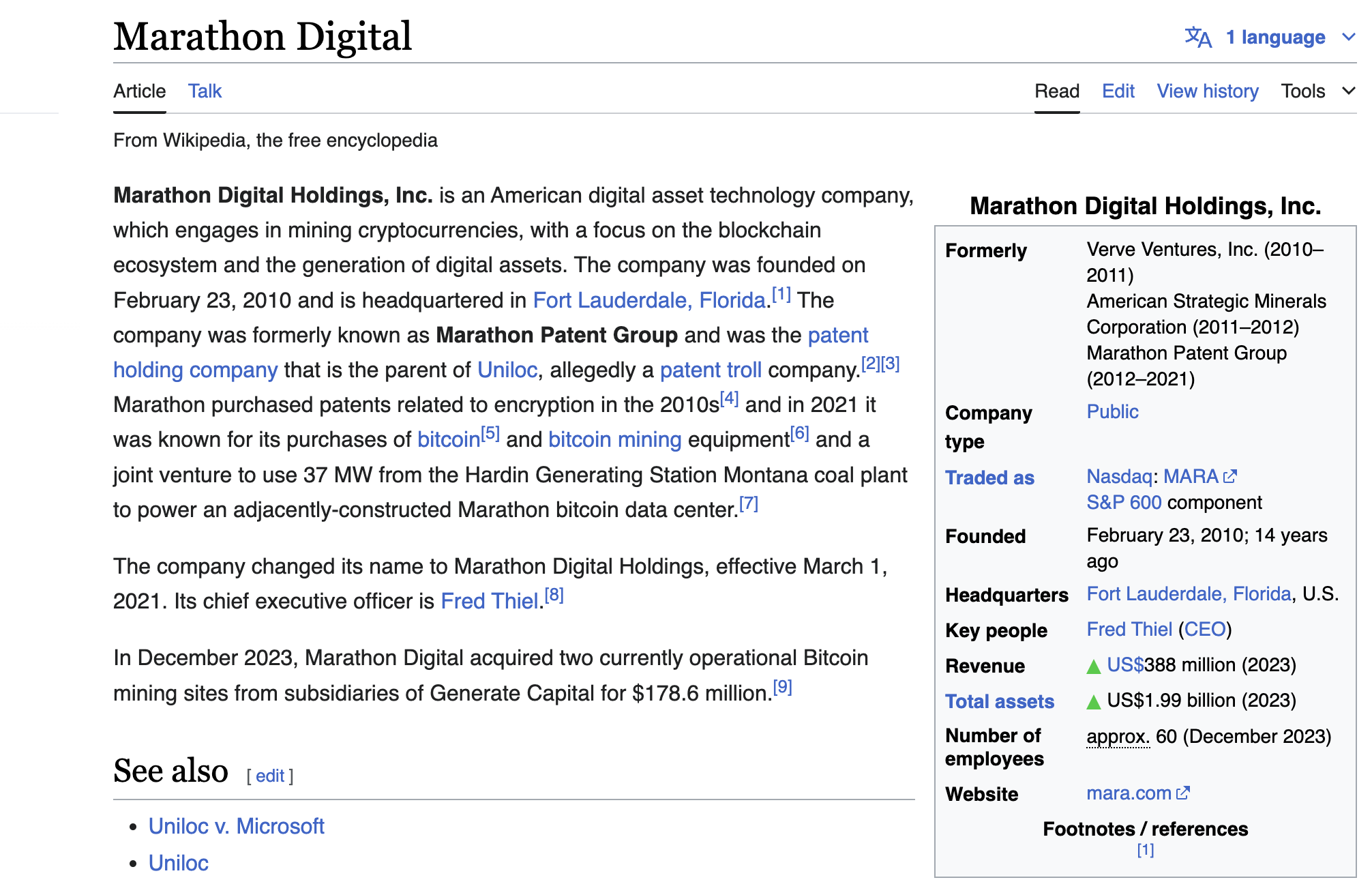Open the Uniloc v. Microsoft link
Viewport: 1372px width, 895px height.
coord(236,826)
